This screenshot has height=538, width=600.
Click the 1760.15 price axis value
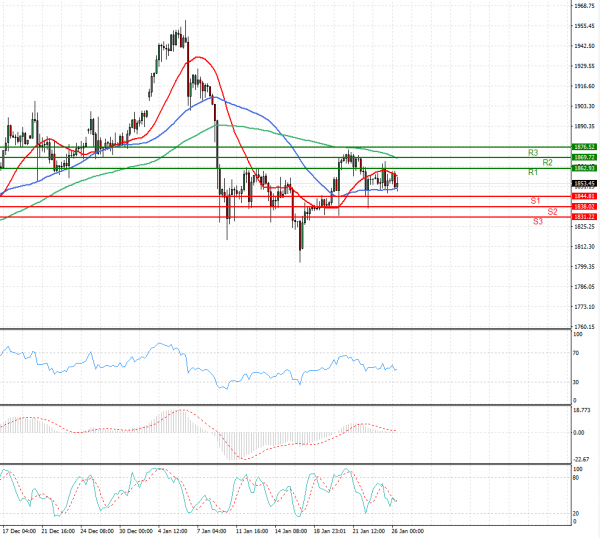(x=584, y=327)
